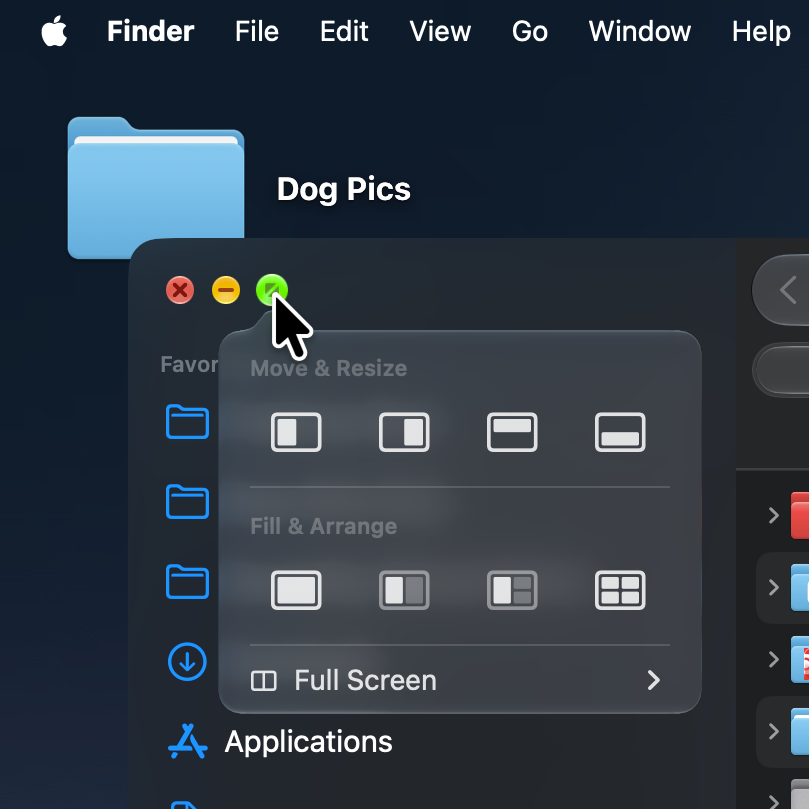Tile window to bottom half
The image size is (809, 809).
tap(620, 432)
